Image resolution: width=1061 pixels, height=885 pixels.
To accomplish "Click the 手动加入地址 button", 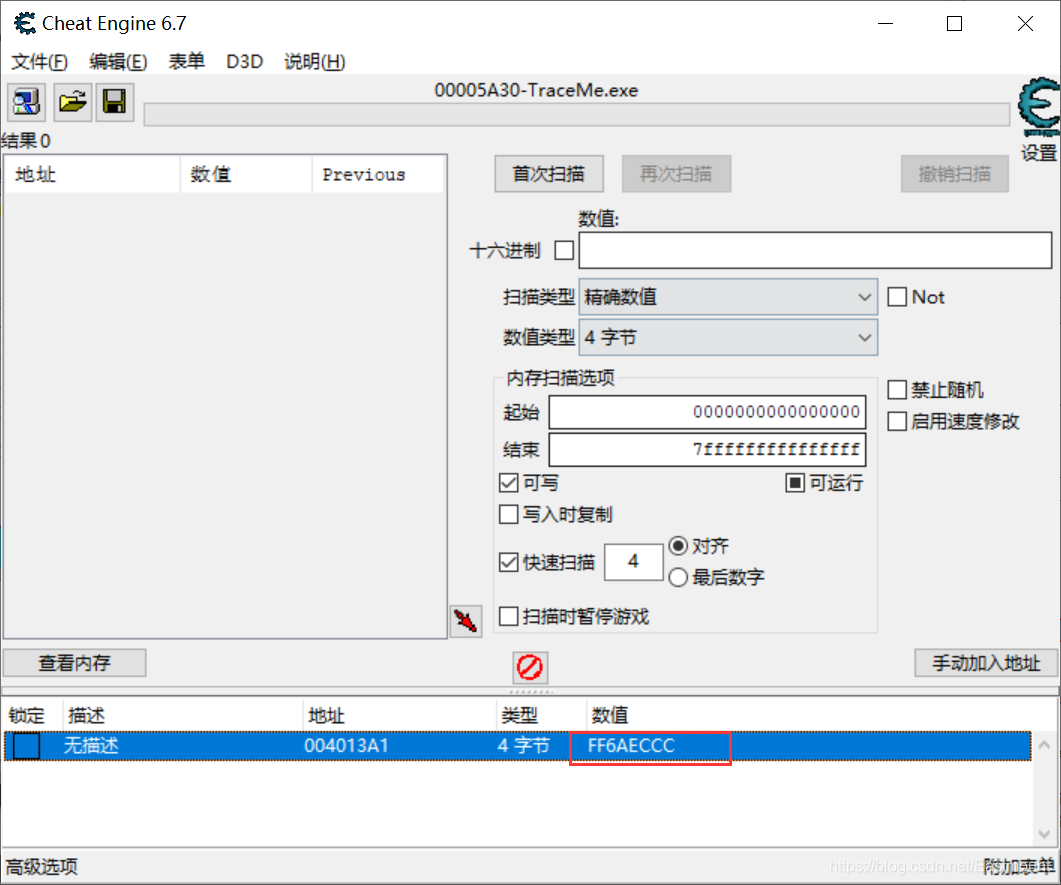I will [x=986, y=662].
